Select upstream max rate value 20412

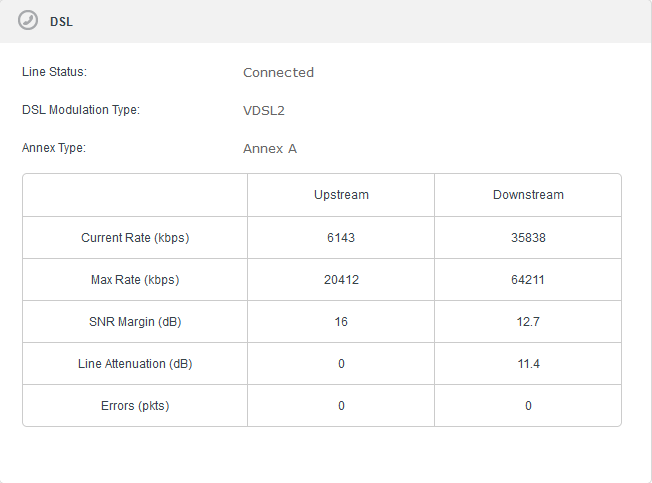point(341,280)
